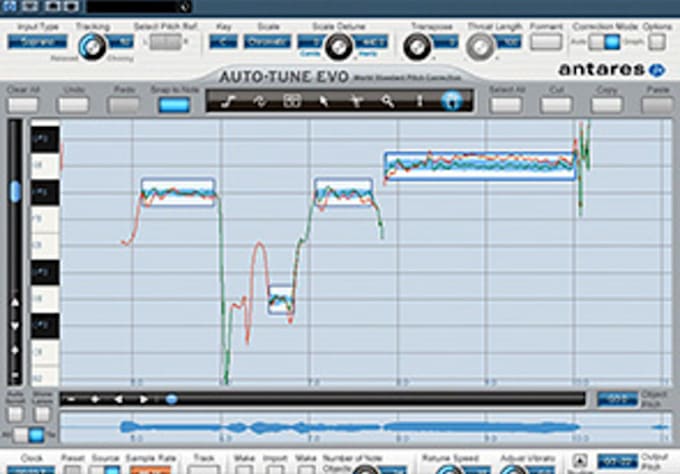
Task: Select the Curve drawing tool
Action: pos(260,101)
